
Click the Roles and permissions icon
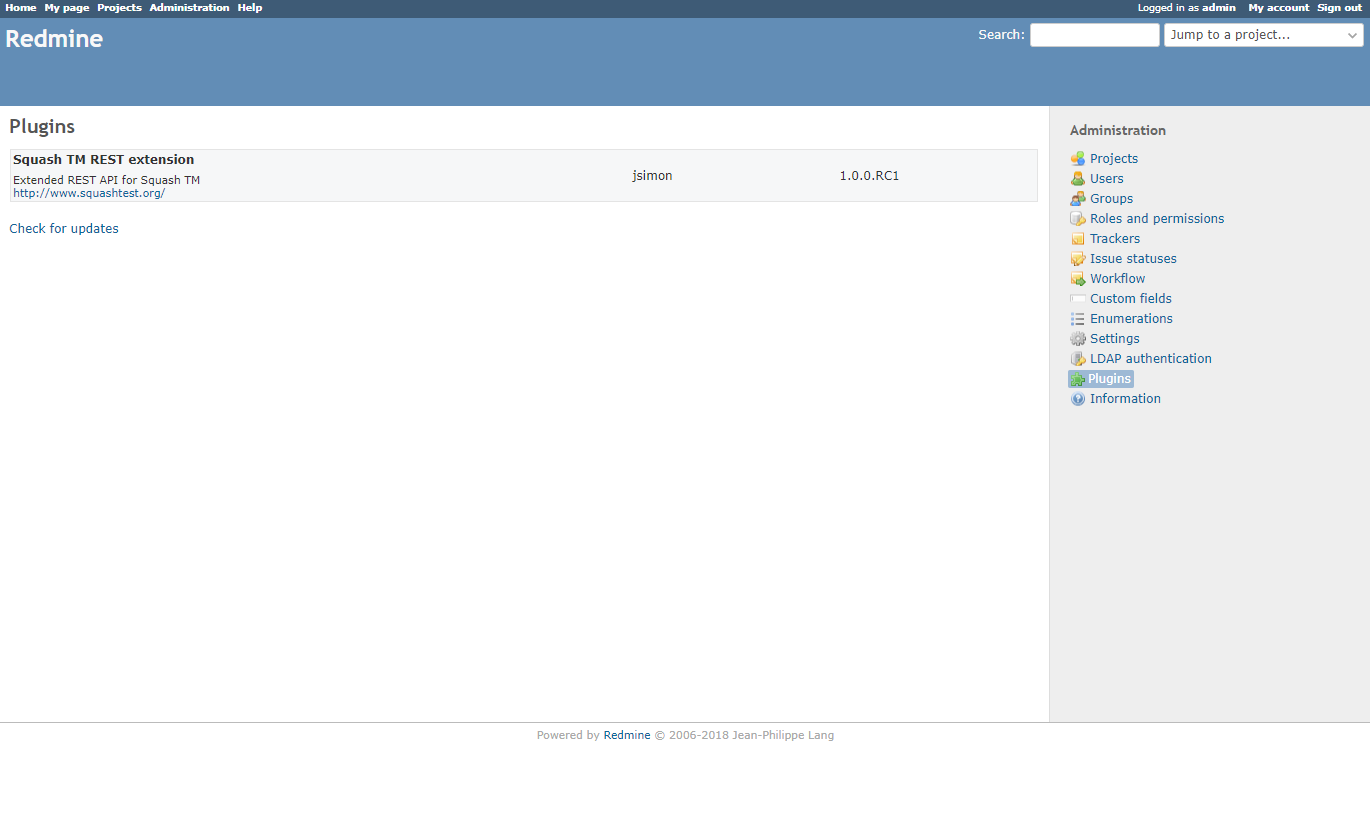click(x=1078, y=218)
